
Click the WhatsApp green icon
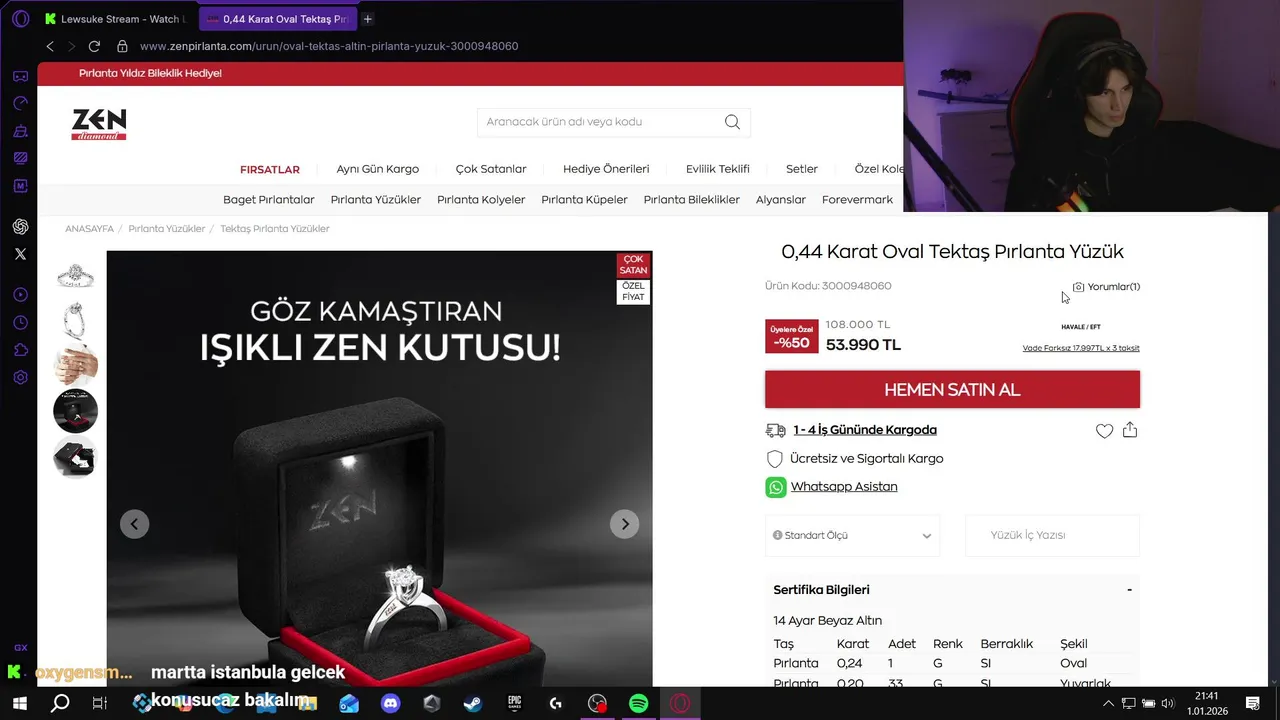click(776, 487)
